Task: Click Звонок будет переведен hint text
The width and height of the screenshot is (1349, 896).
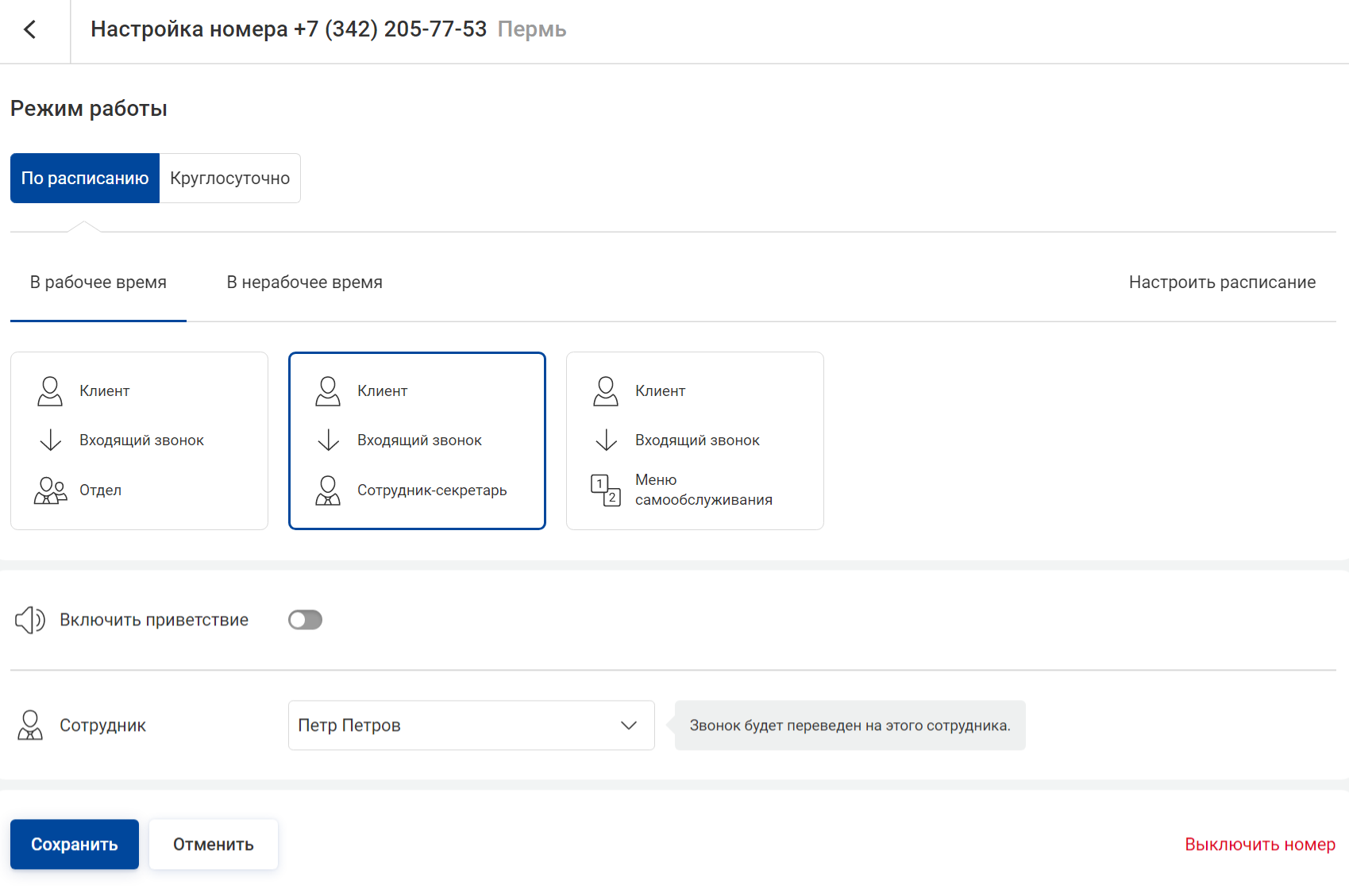Action: [850, 725]
